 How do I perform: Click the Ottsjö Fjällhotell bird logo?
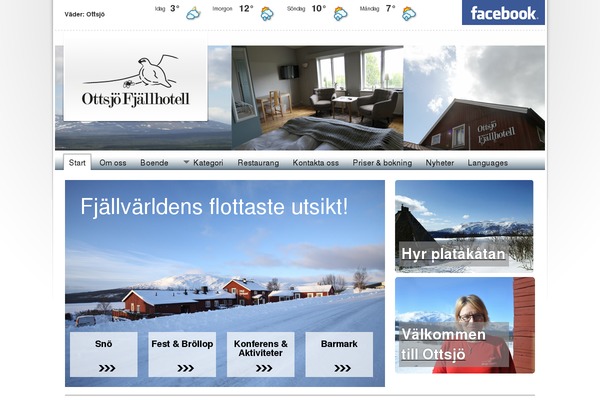135,81
